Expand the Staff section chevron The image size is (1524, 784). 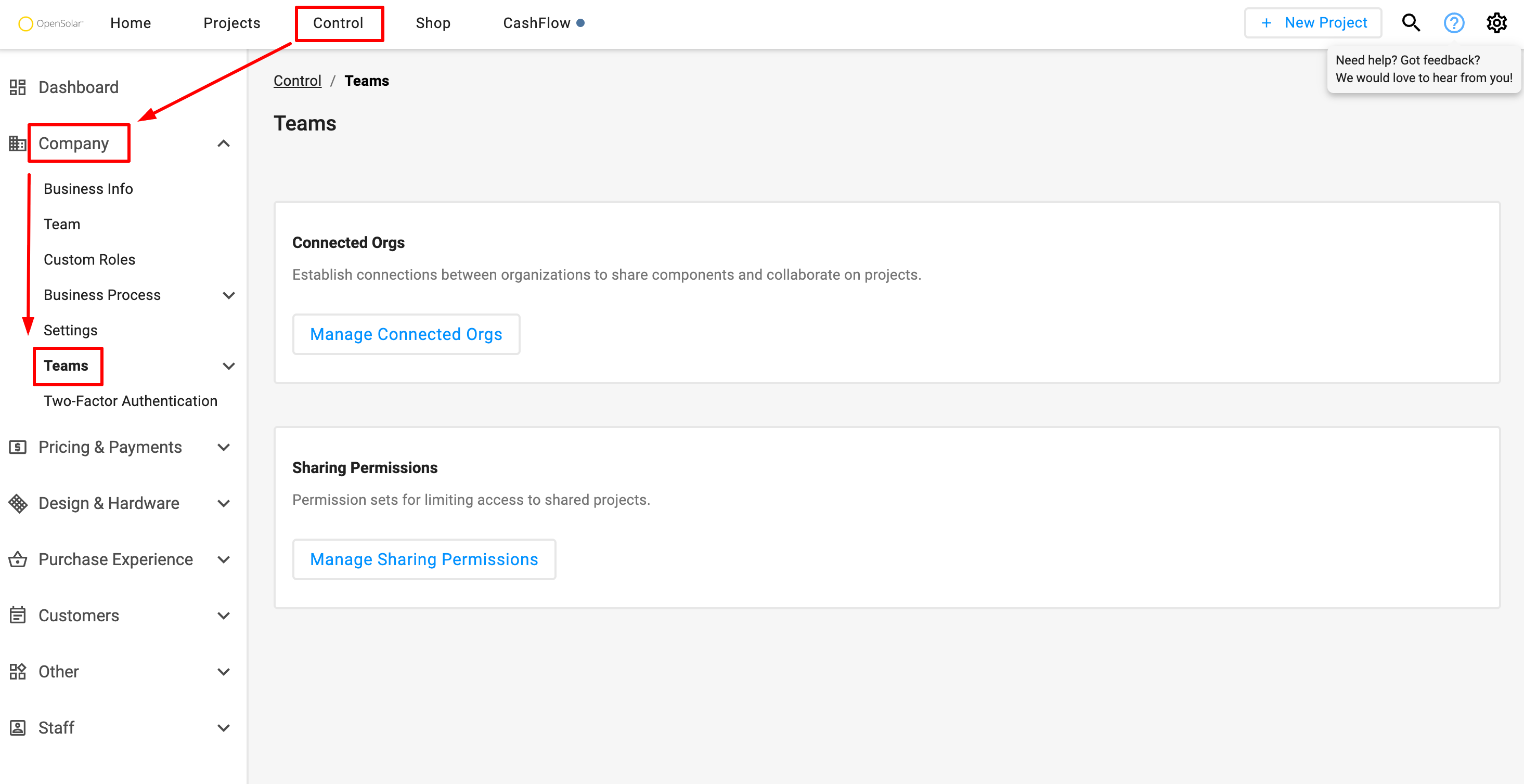[224, 728]
